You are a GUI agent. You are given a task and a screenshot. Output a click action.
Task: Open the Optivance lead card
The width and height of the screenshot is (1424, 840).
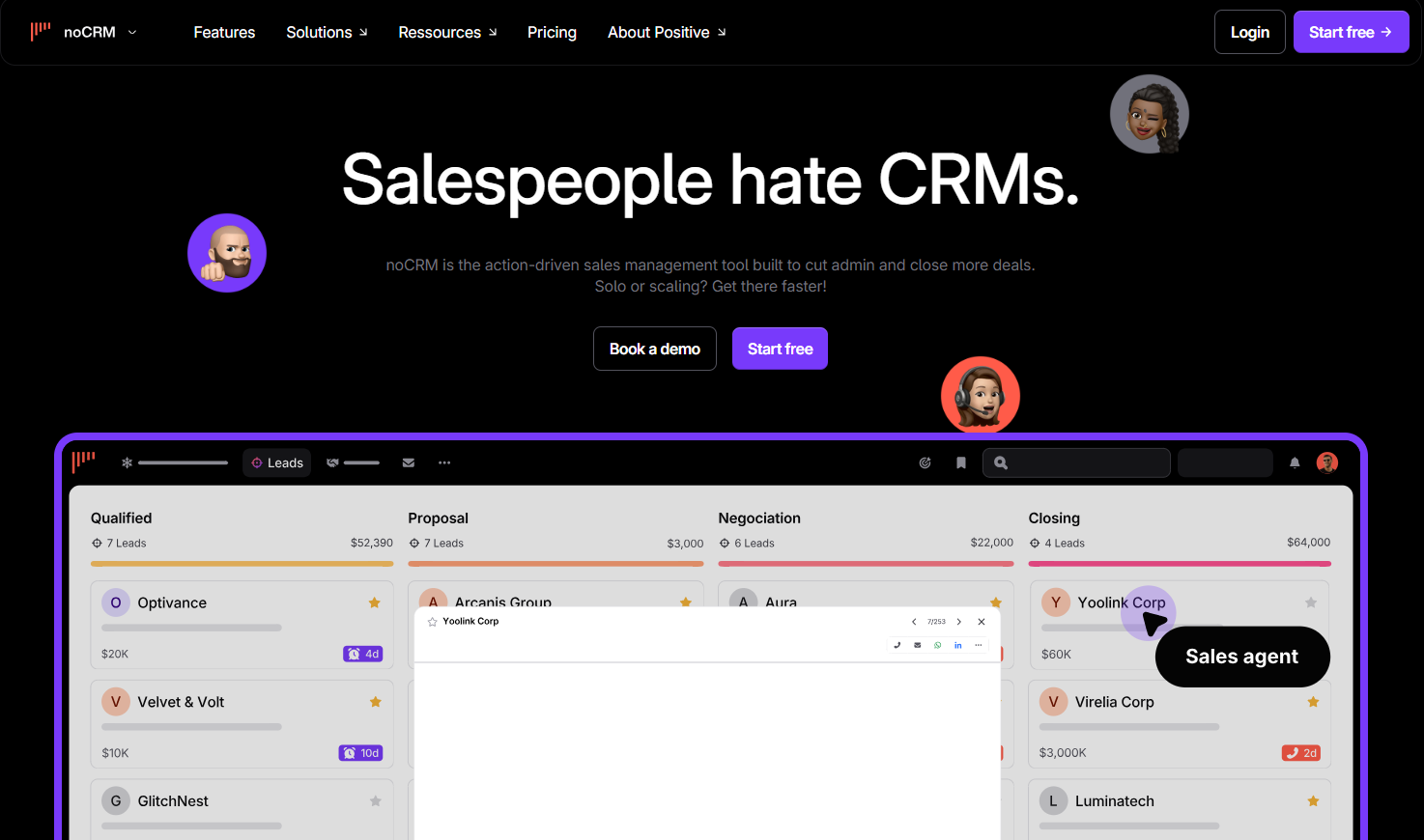pos(242,625)
